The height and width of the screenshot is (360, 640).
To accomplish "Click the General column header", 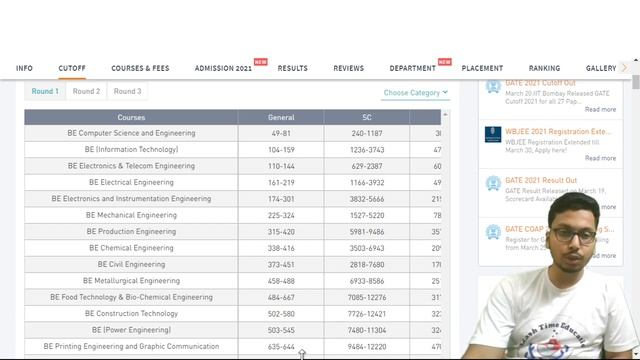I will [x=281, y=117].
